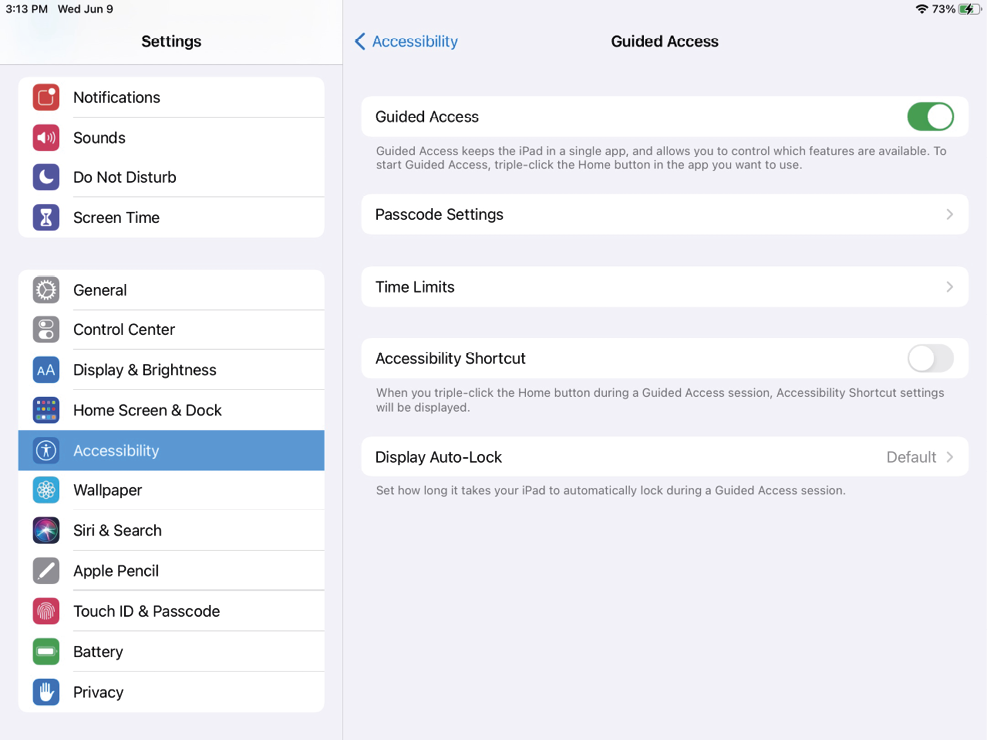Open Sounds via its speaker icon
This screenshot has width=987, height=740.
pos(46,137)
